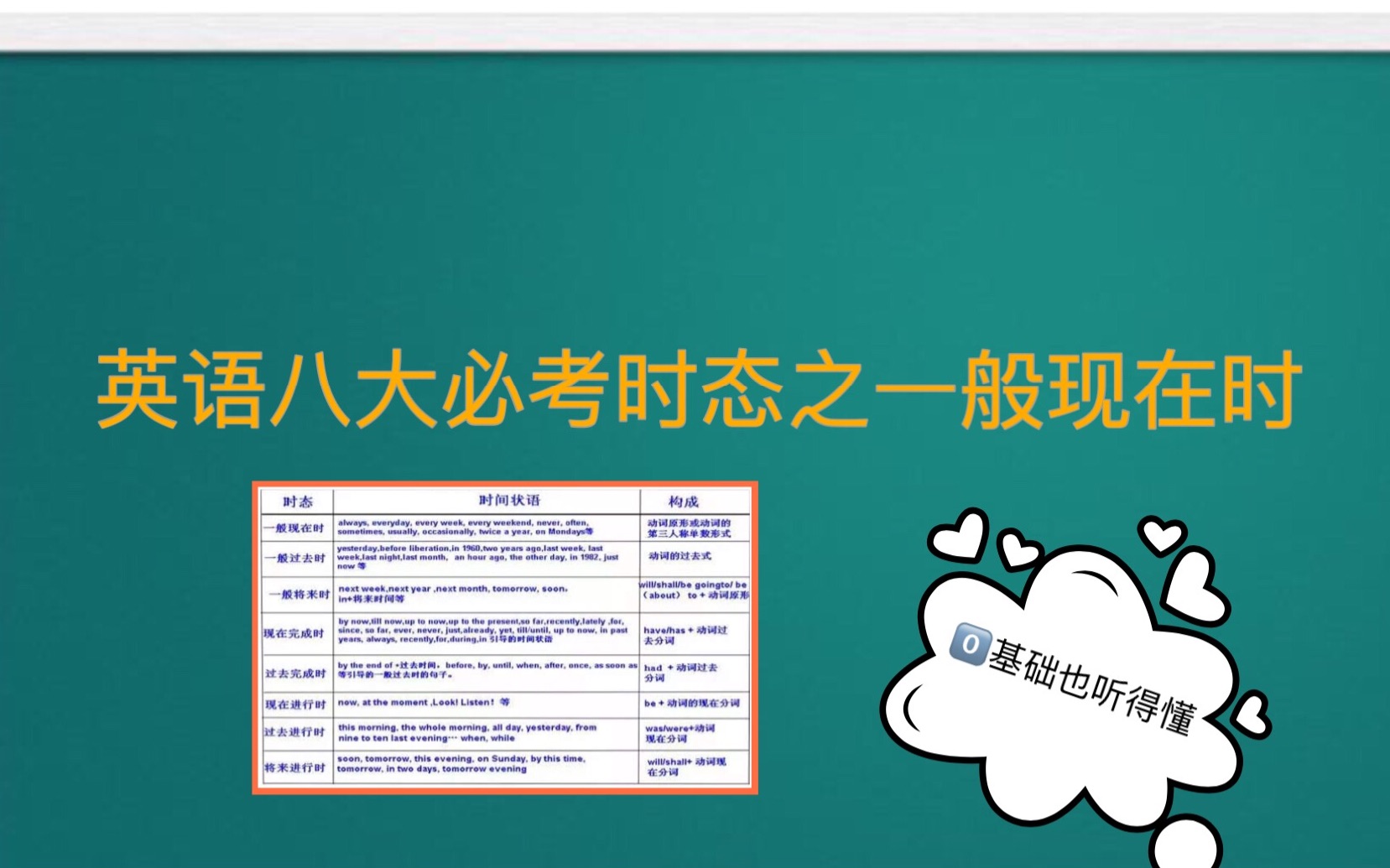Click the cell "next week, next year, next month"
The height and width of the screenshot is (868, 1390).
487,595
